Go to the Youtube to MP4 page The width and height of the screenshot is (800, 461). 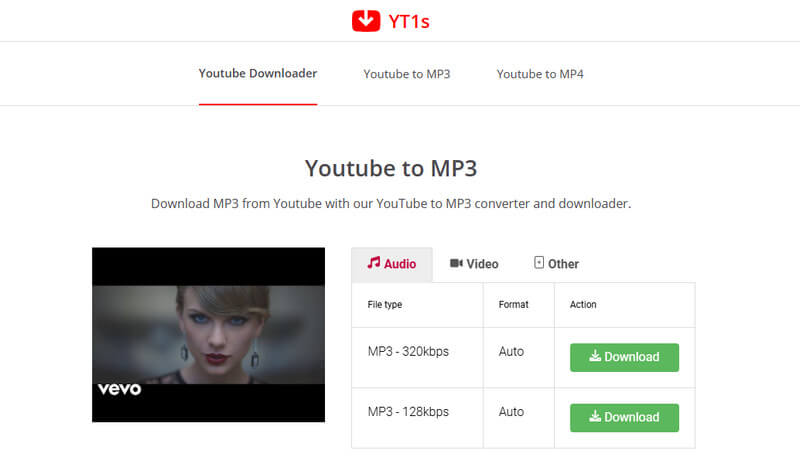(540, 74)
